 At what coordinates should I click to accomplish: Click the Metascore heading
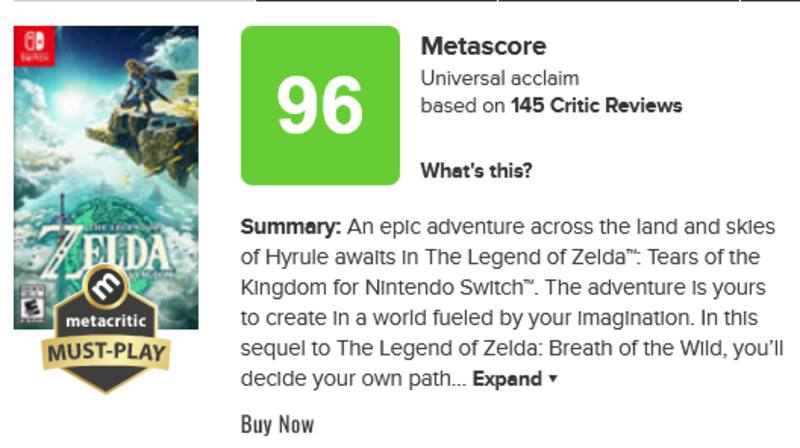click(x=483, y=46)
